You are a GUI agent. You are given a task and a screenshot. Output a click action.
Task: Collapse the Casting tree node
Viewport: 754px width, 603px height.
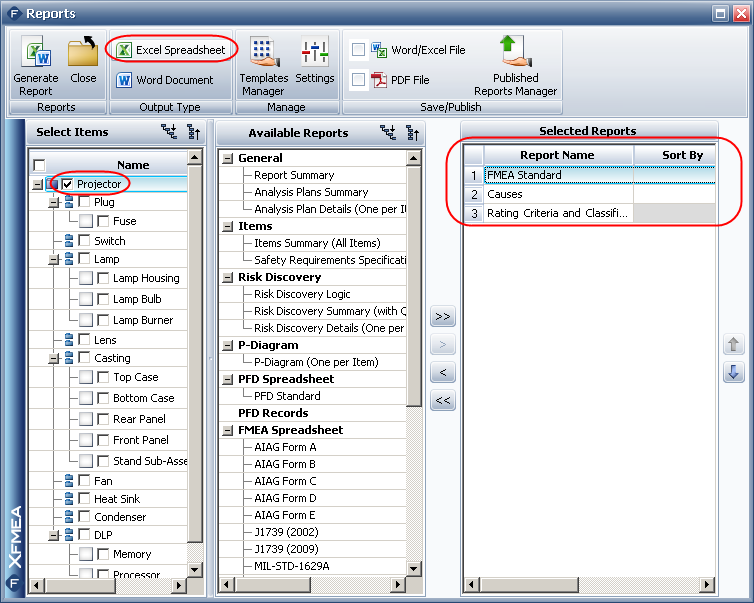[x=52, y=358]
